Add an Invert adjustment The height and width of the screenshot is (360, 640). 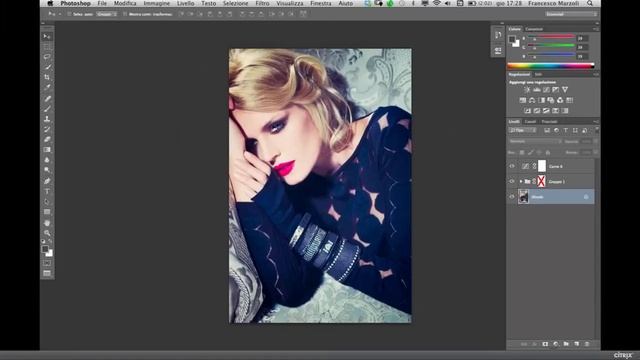point(527,111)
